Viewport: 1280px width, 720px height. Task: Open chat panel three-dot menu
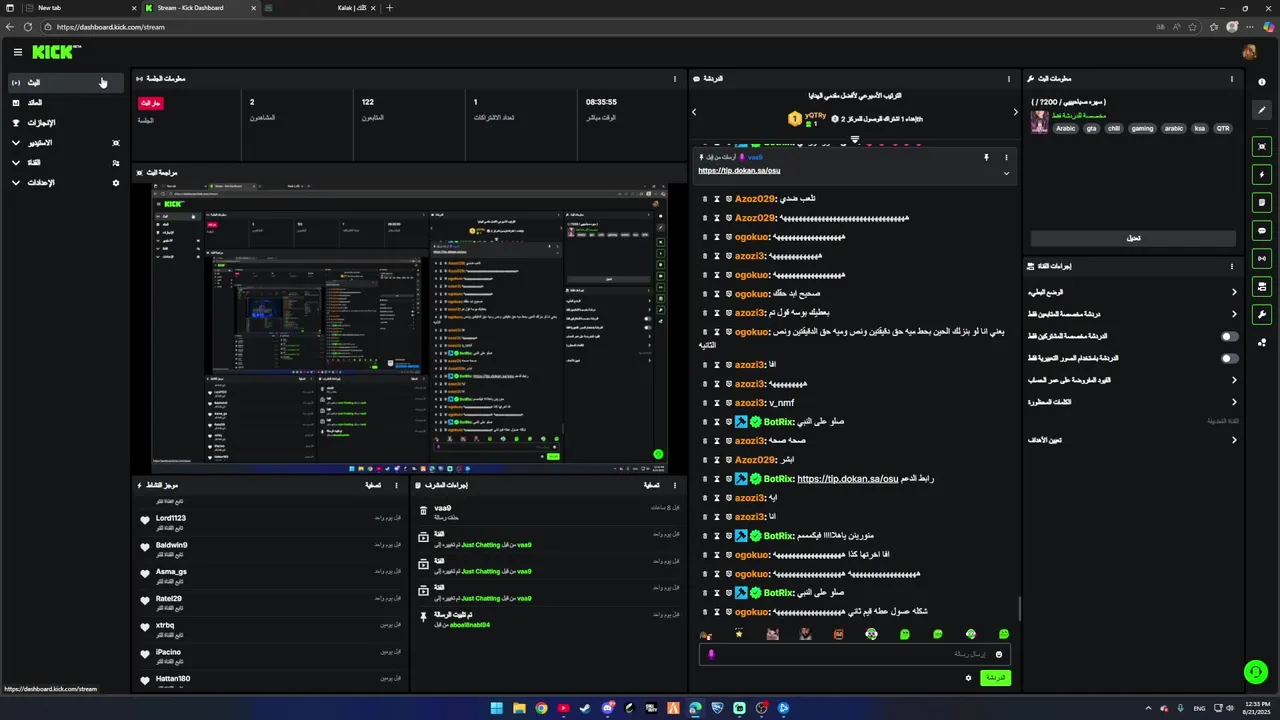tap(1011, 79)
